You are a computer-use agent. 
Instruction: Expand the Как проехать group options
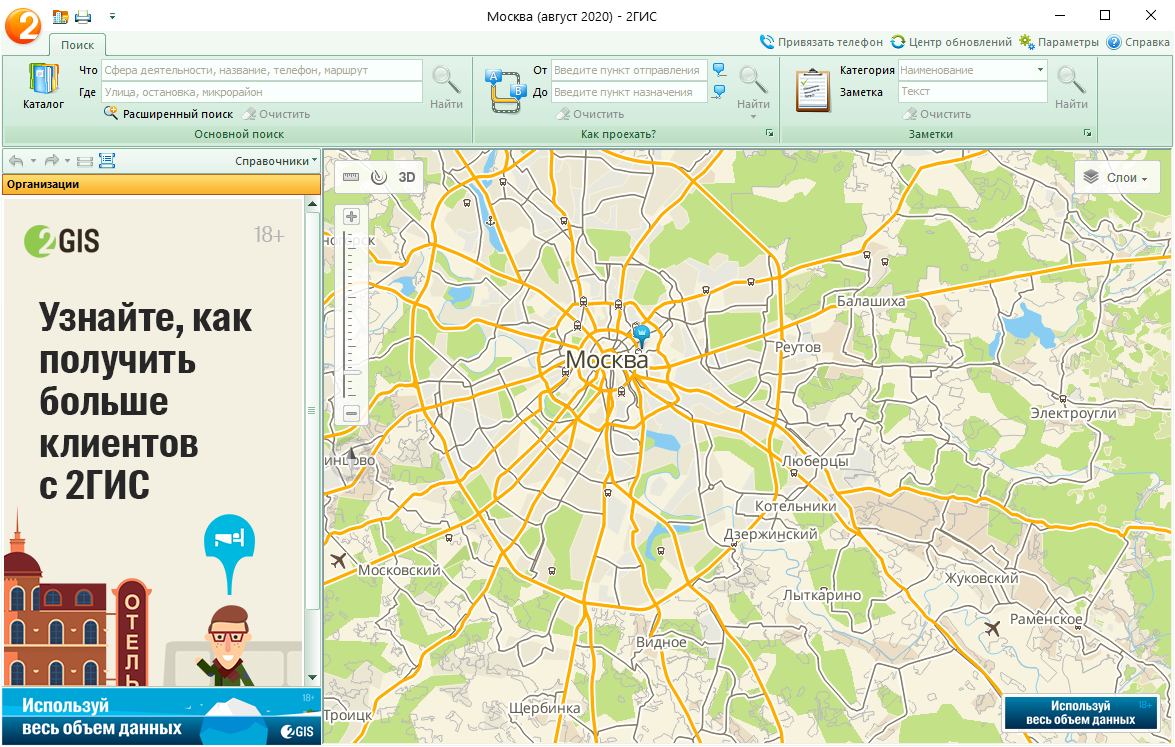pos(770,133)
